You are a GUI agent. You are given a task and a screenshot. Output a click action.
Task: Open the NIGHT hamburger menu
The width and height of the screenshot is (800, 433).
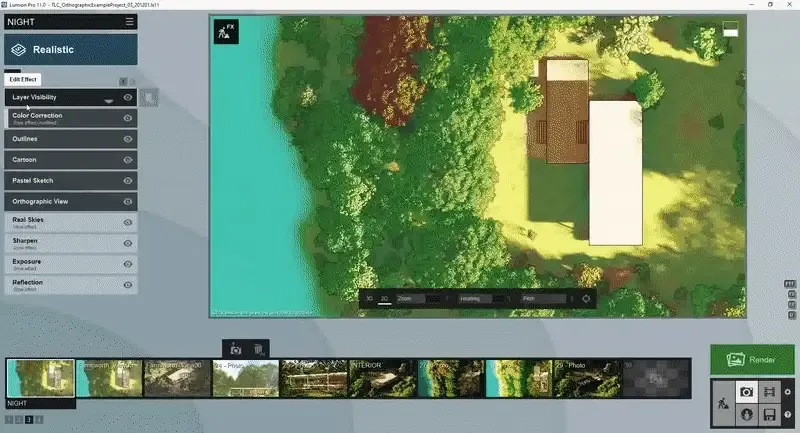pos(130,21)
